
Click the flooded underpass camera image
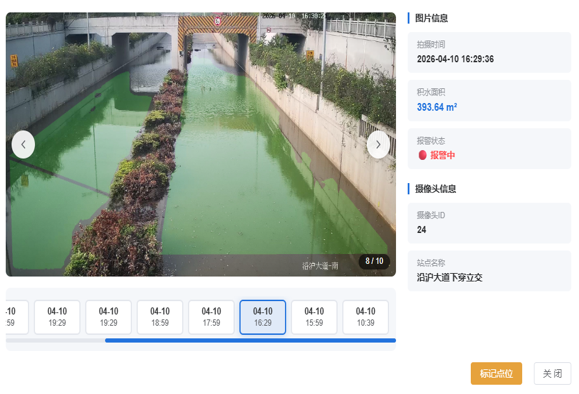coord(201,144)
